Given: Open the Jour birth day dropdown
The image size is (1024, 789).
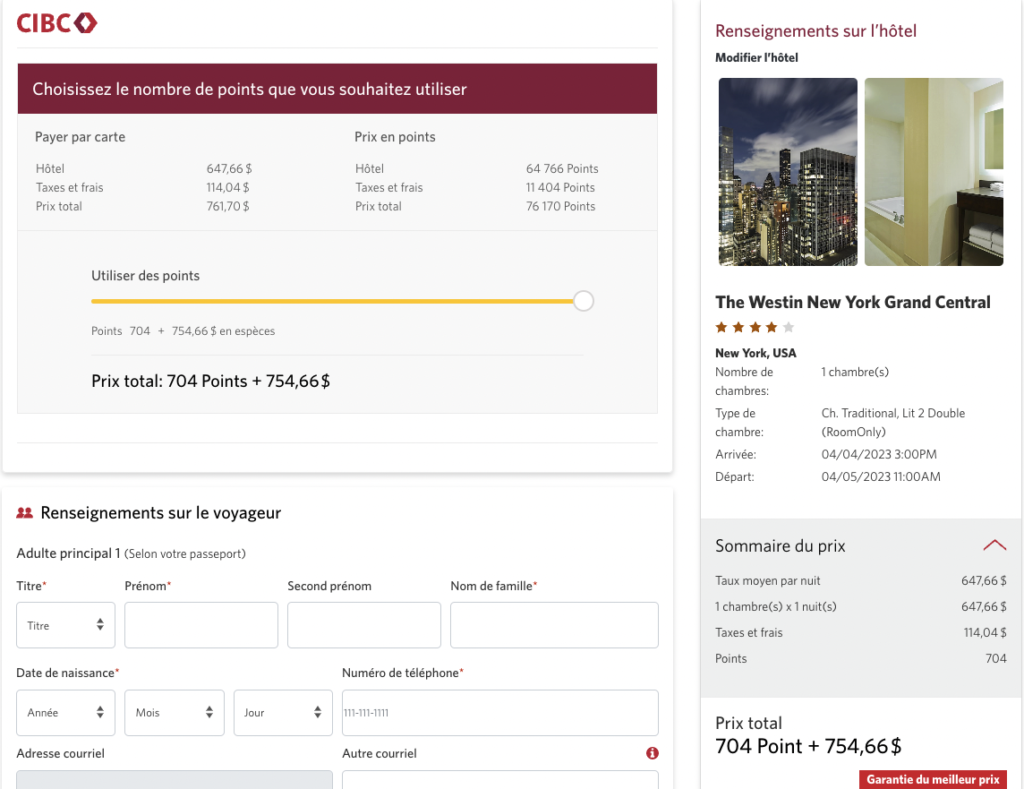Looking at the screenshot, I should point(283,713).
